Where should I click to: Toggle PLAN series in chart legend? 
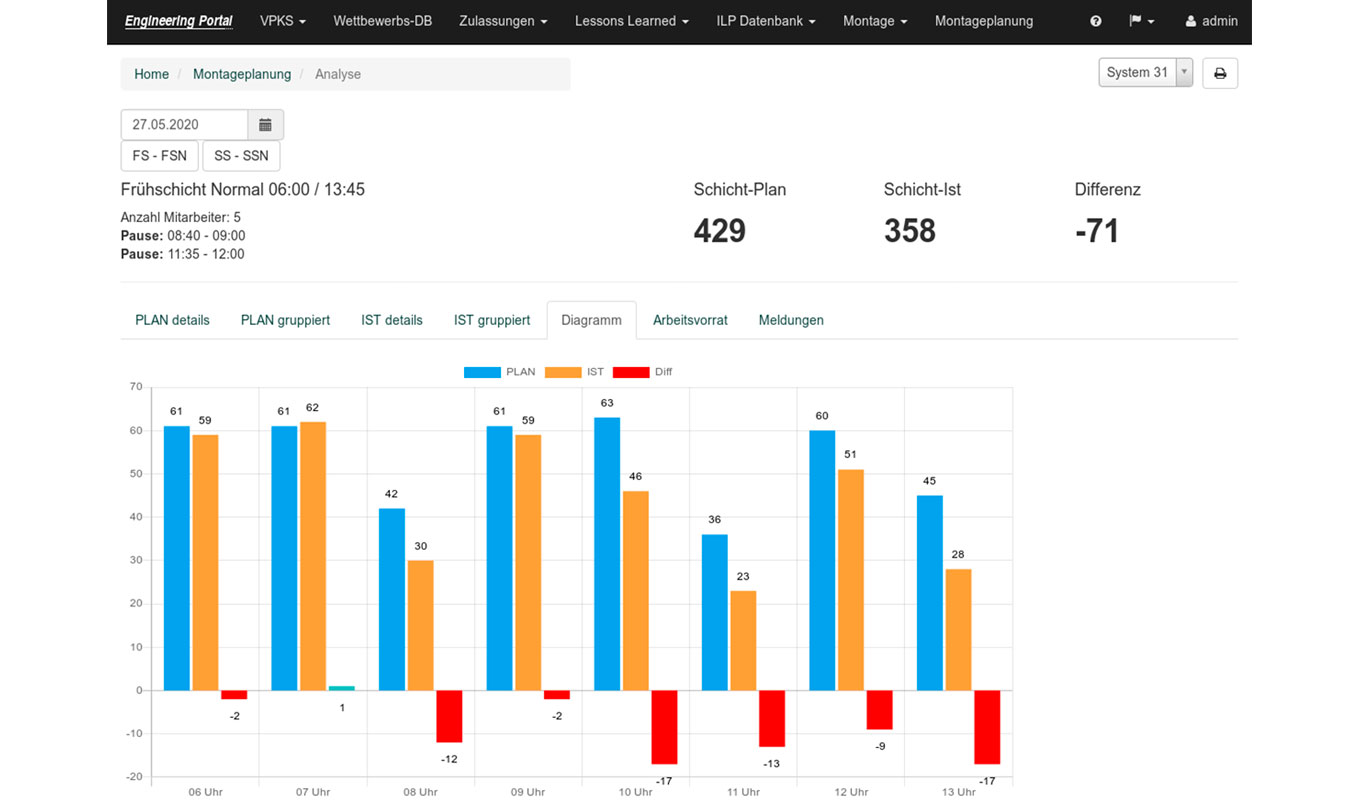tap(499, 372)
